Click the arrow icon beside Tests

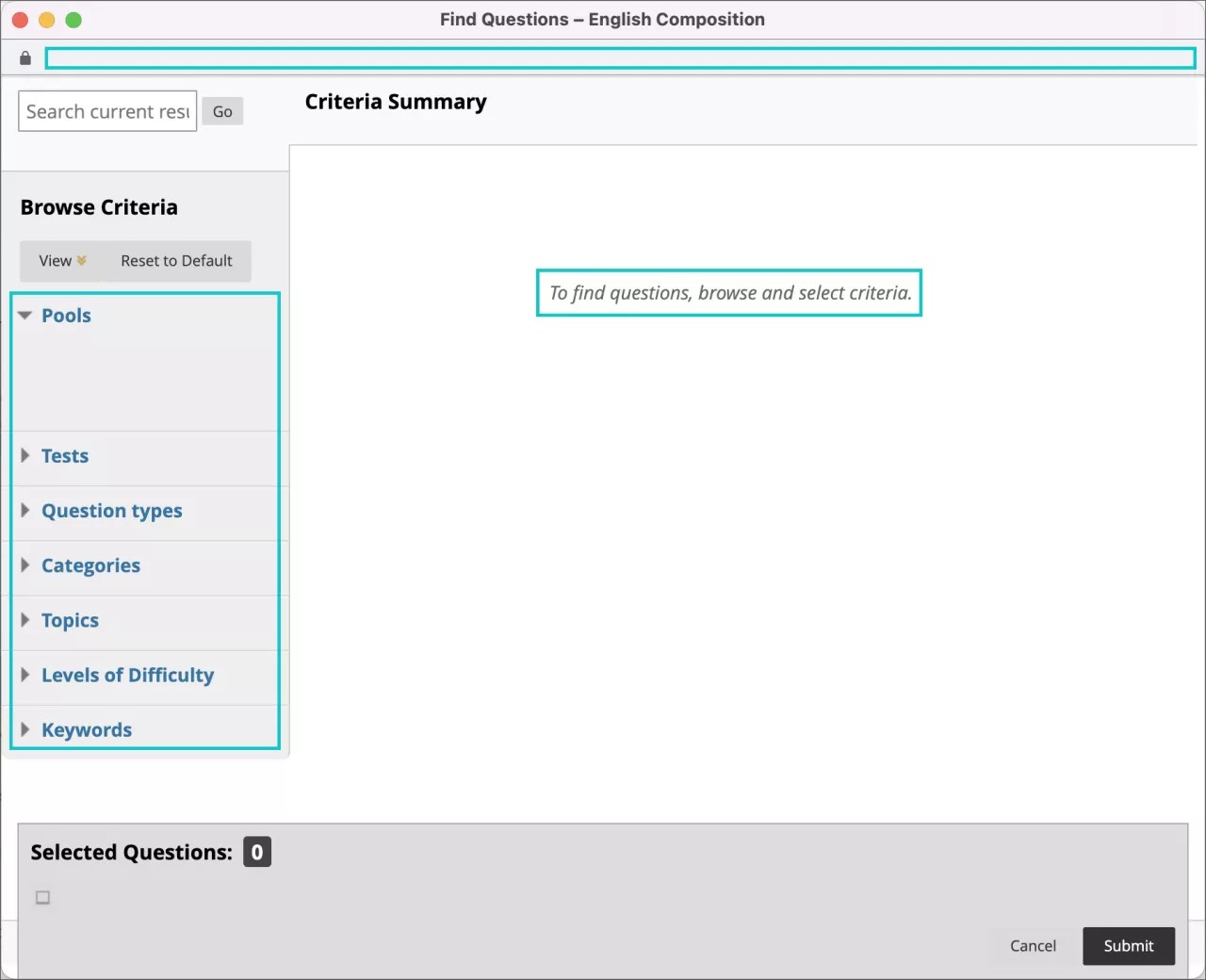tap(25, 455)
